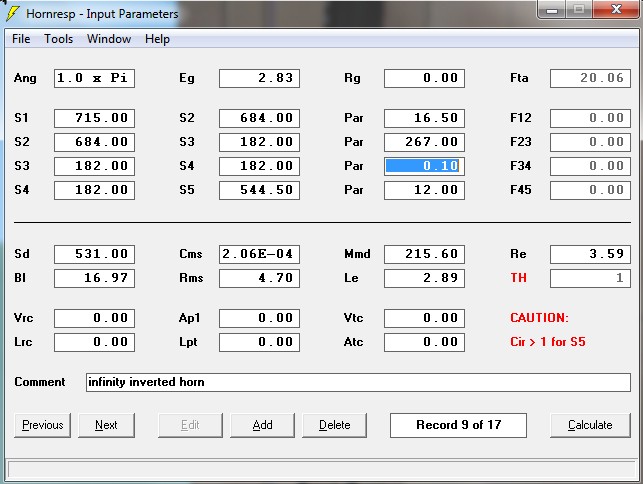Click the Comment field 'infinity inverted horn'

tap(358, 382)
